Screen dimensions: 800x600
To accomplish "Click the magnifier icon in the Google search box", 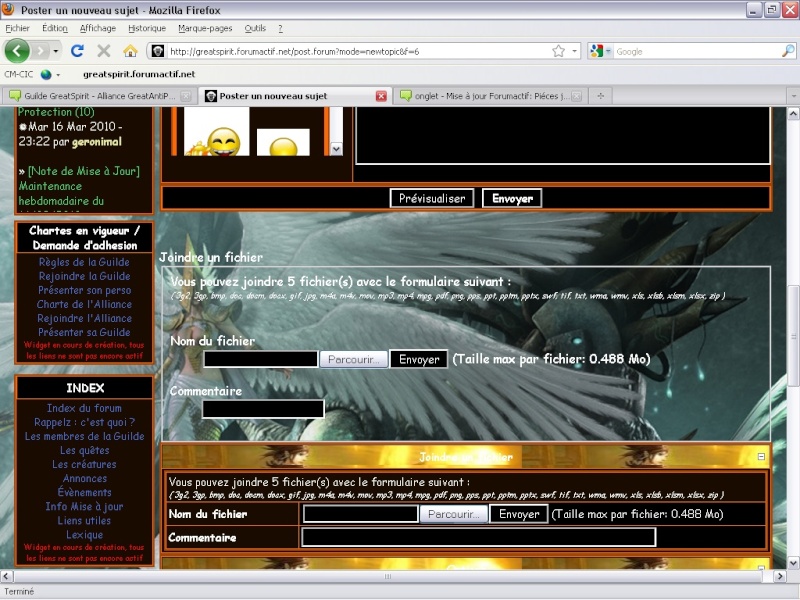I will 788,51.
